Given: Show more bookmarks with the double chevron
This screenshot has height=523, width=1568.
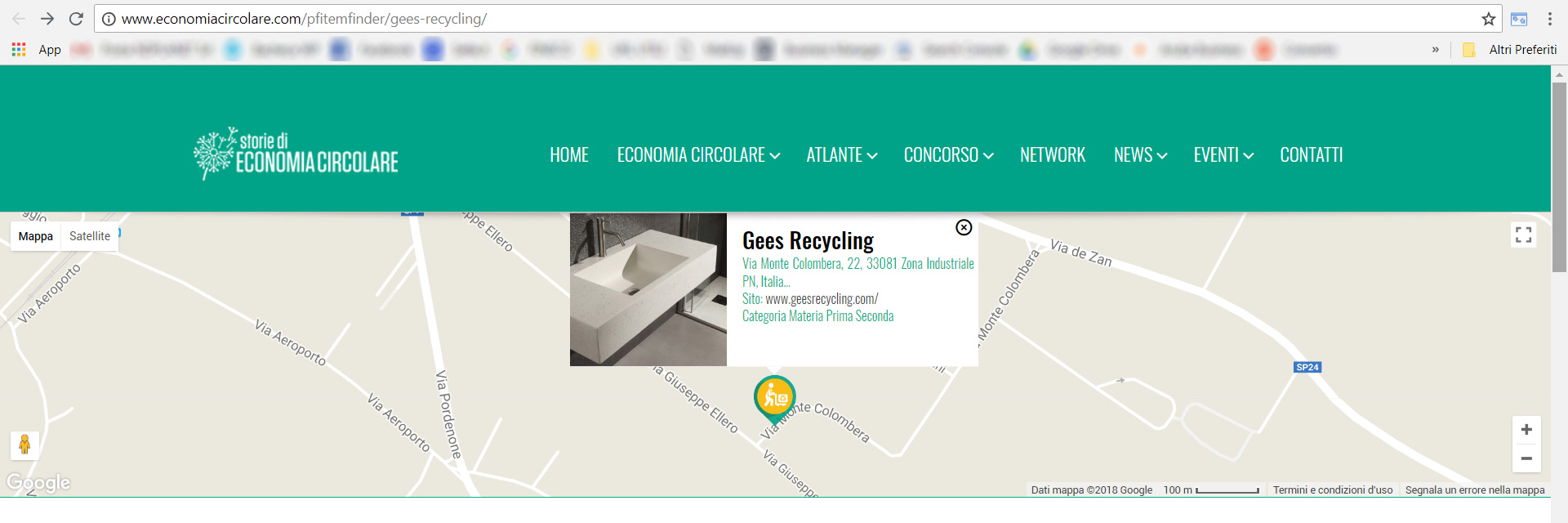Looking at the screenshot, I should 1435,50.
